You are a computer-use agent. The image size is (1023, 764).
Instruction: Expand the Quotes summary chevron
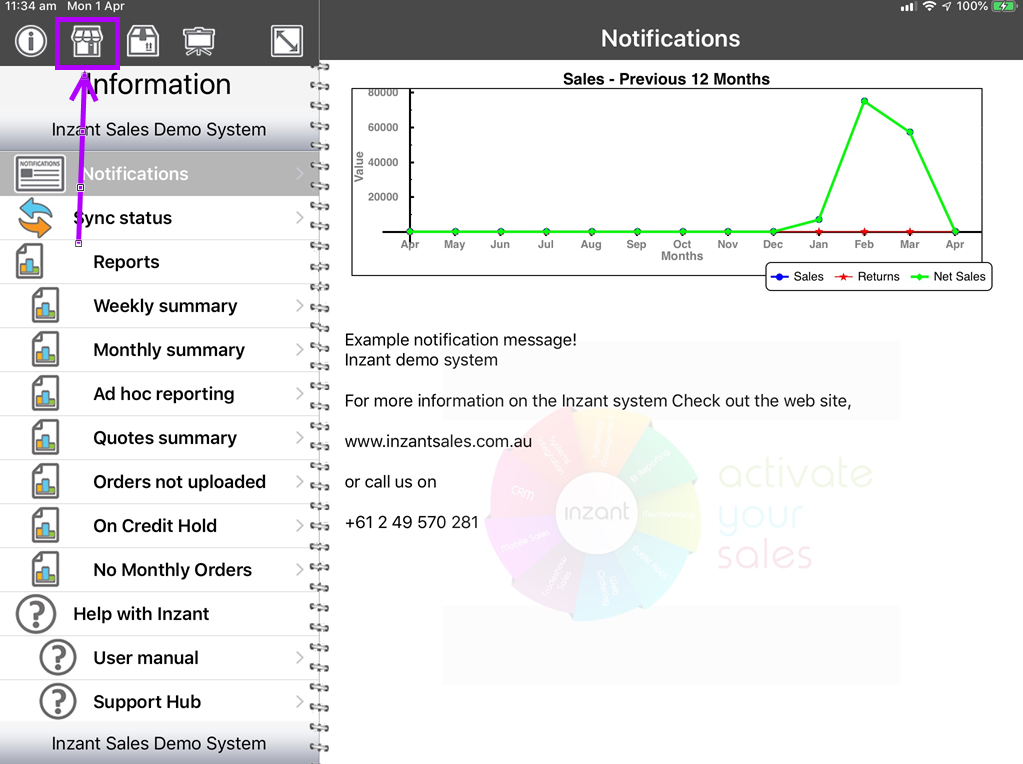299,437
